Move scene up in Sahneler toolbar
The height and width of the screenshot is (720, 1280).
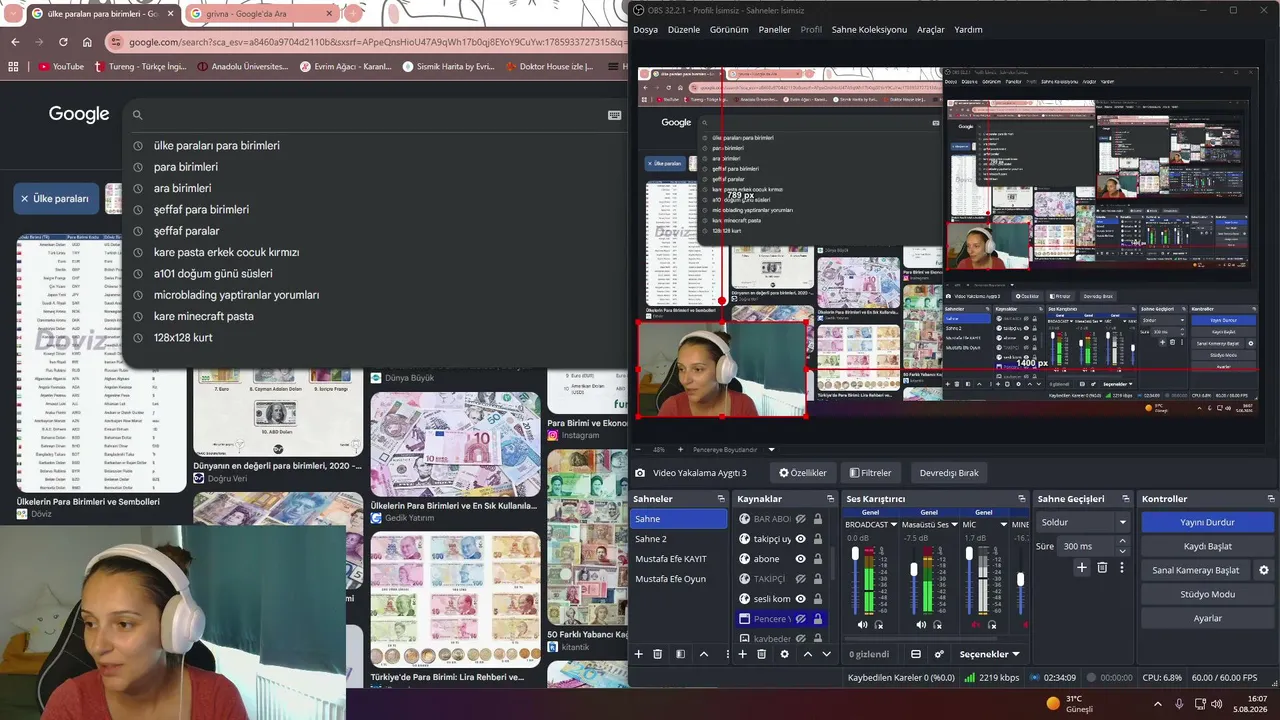tap(704, 654)
